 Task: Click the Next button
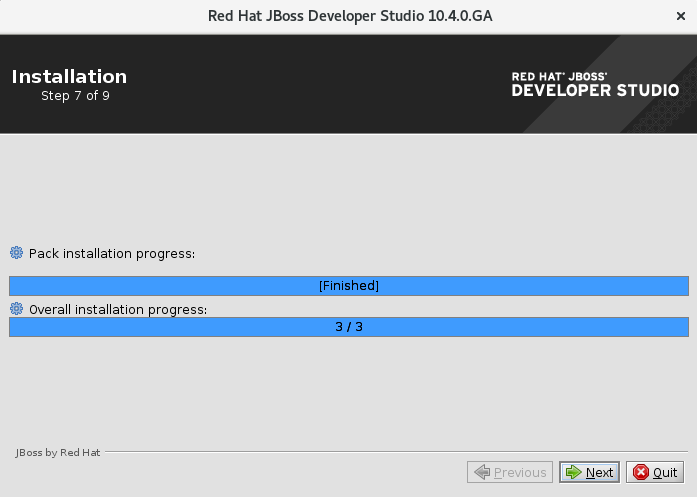[589, 472]
